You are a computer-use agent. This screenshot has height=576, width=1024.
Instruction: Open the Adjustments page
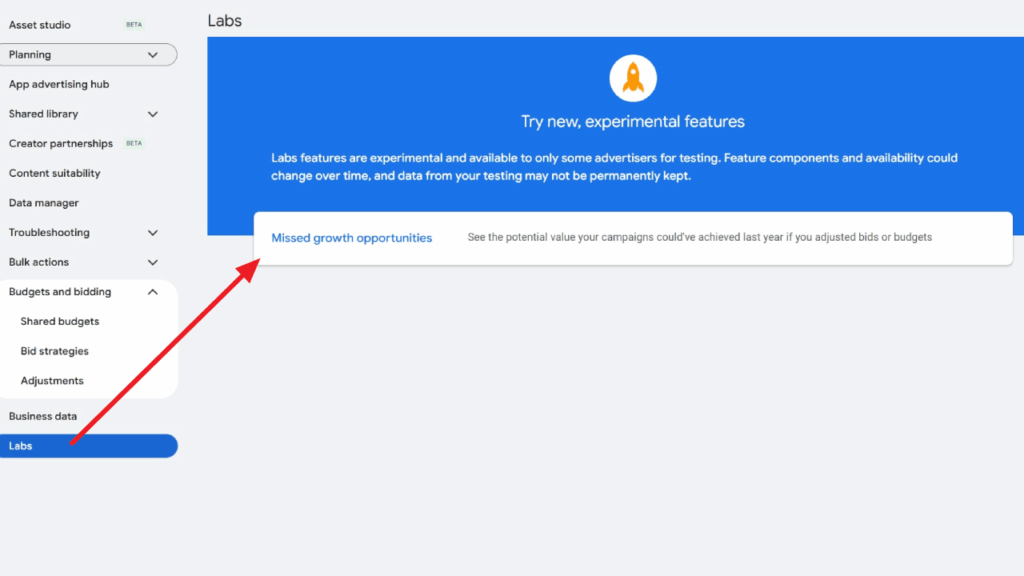(x=52, y=380)
